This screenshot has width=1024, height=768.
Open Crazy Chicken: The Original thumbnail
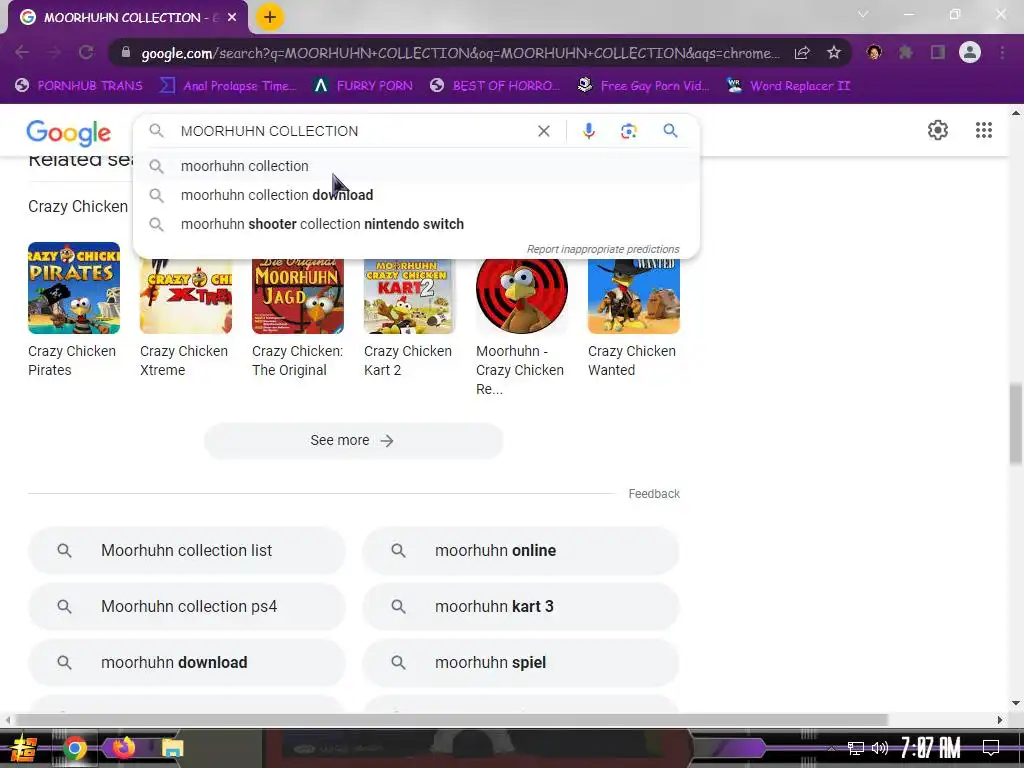[x=298, y=296]
